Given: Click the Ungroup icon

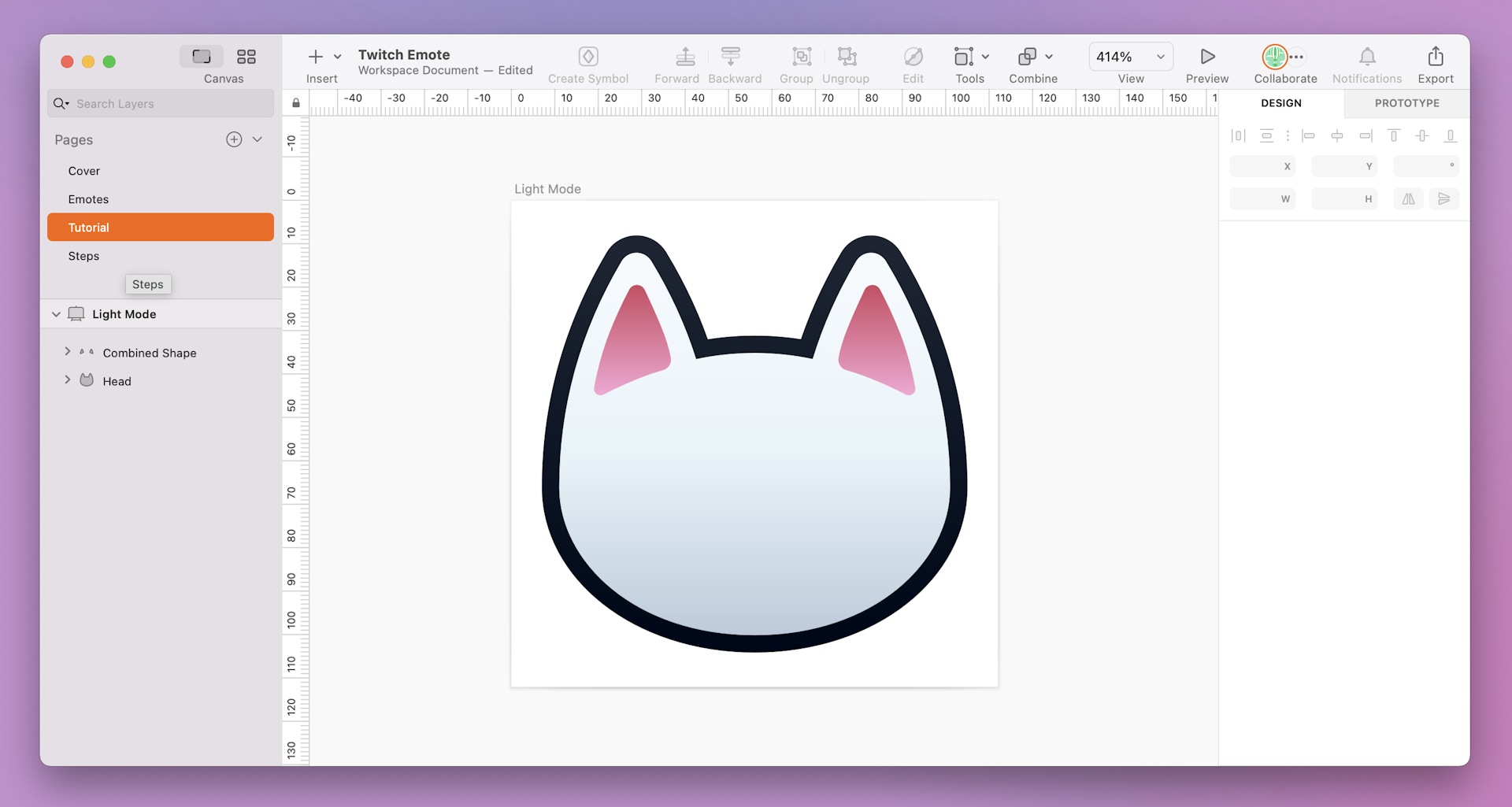Looking at the screenshot, I should click(x=846, y=57).
